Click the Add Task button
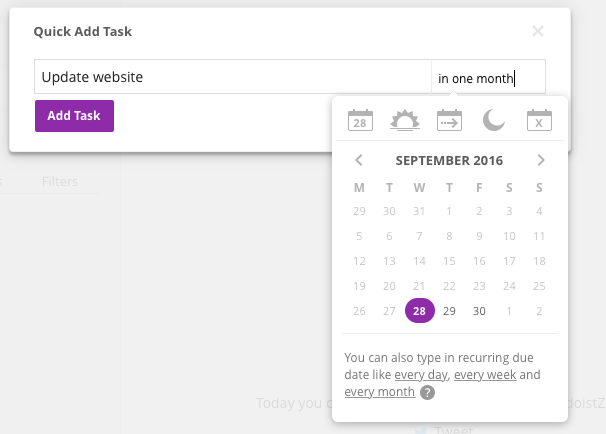The height and width of the screenshot is (434, 606). click(x=74, y=116)
